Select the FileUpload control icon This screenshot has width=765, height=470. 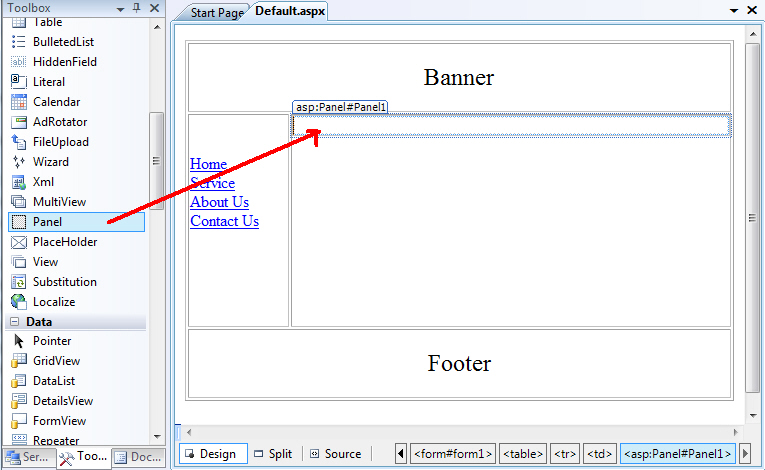coord(19,142)
